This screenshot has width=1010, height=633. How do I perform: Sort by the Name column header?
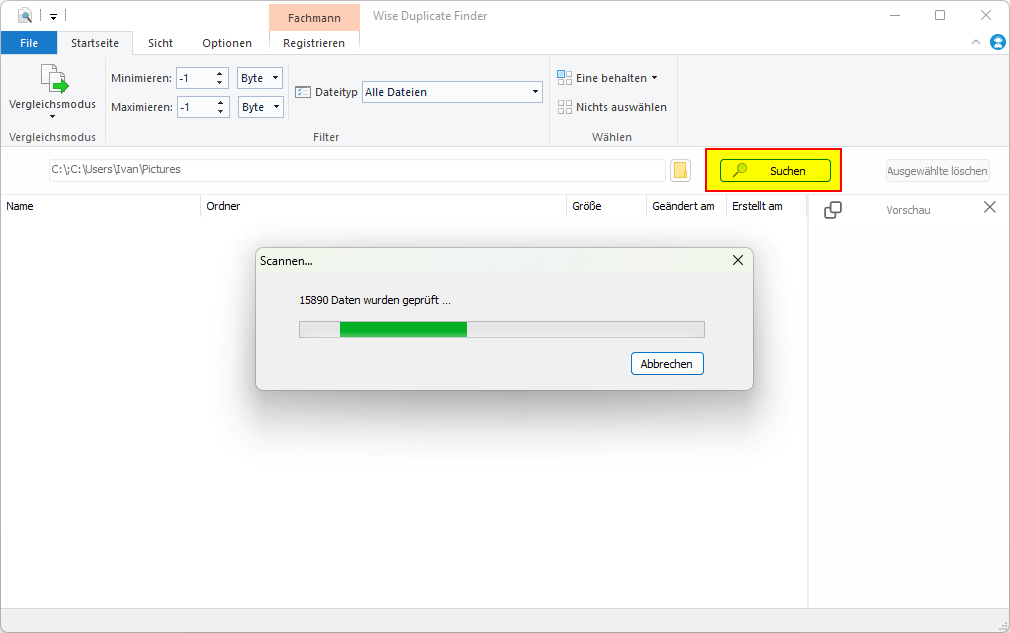tap(100, 206)
